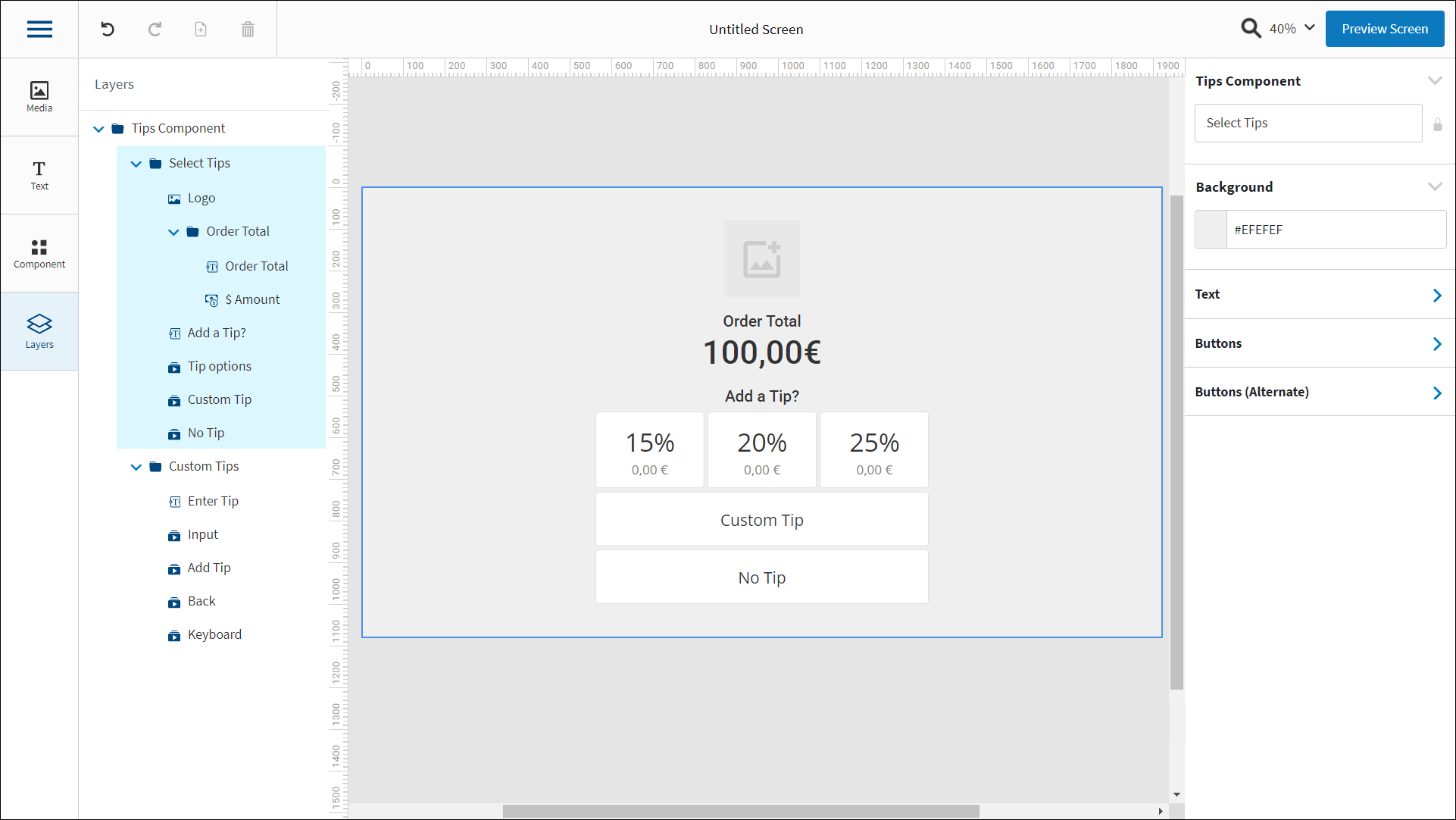Click the background color swatch
Screen dimensions: 1456x820
pos(1211,230)
